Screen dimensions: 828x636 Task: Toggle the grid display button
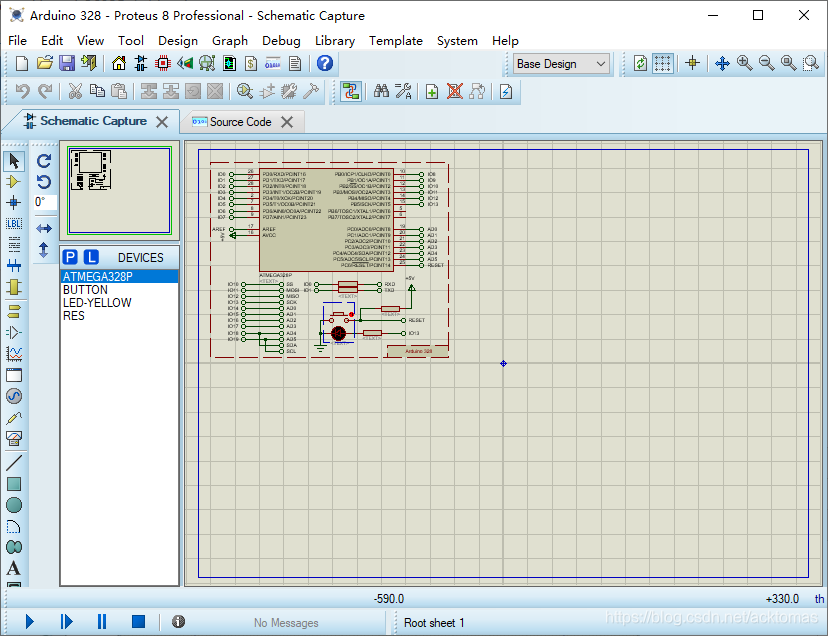tap(662, 63)
